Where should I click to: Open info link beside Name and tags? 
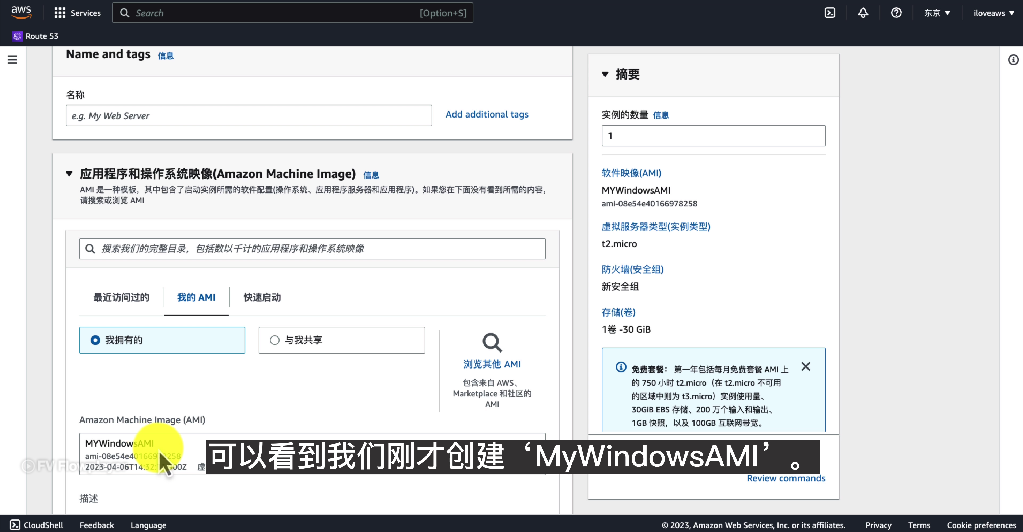tap(166, 56)
